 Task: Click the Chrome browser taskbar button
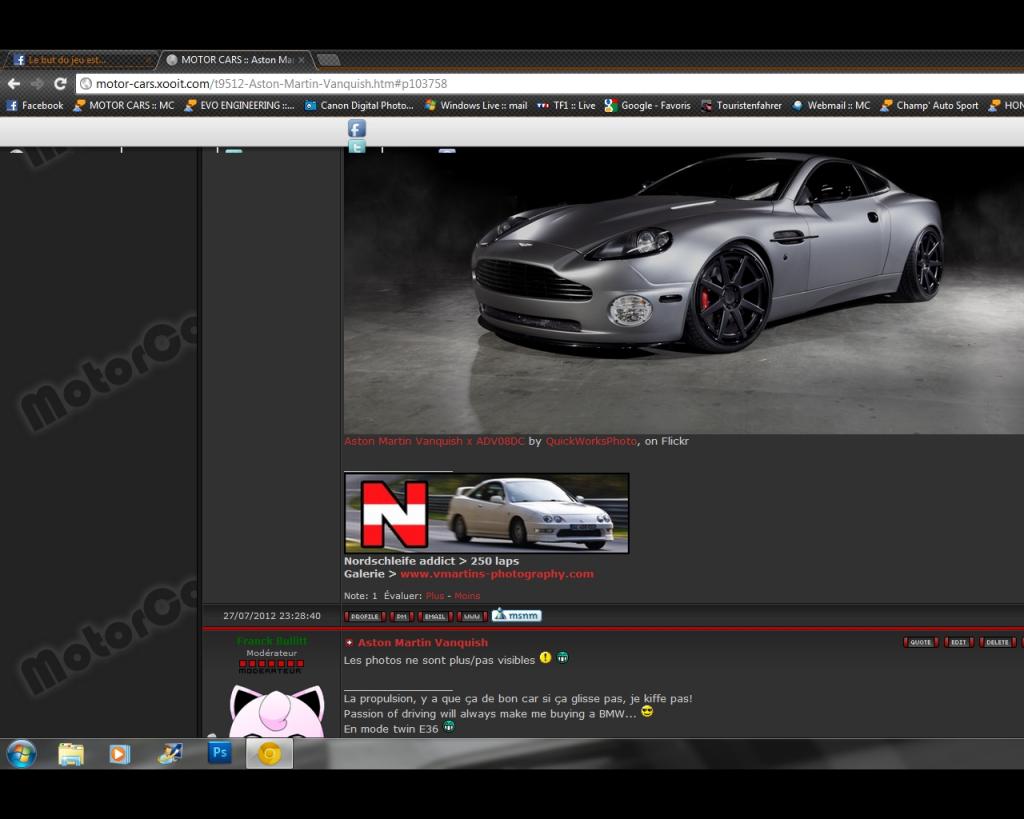(269, 754)
